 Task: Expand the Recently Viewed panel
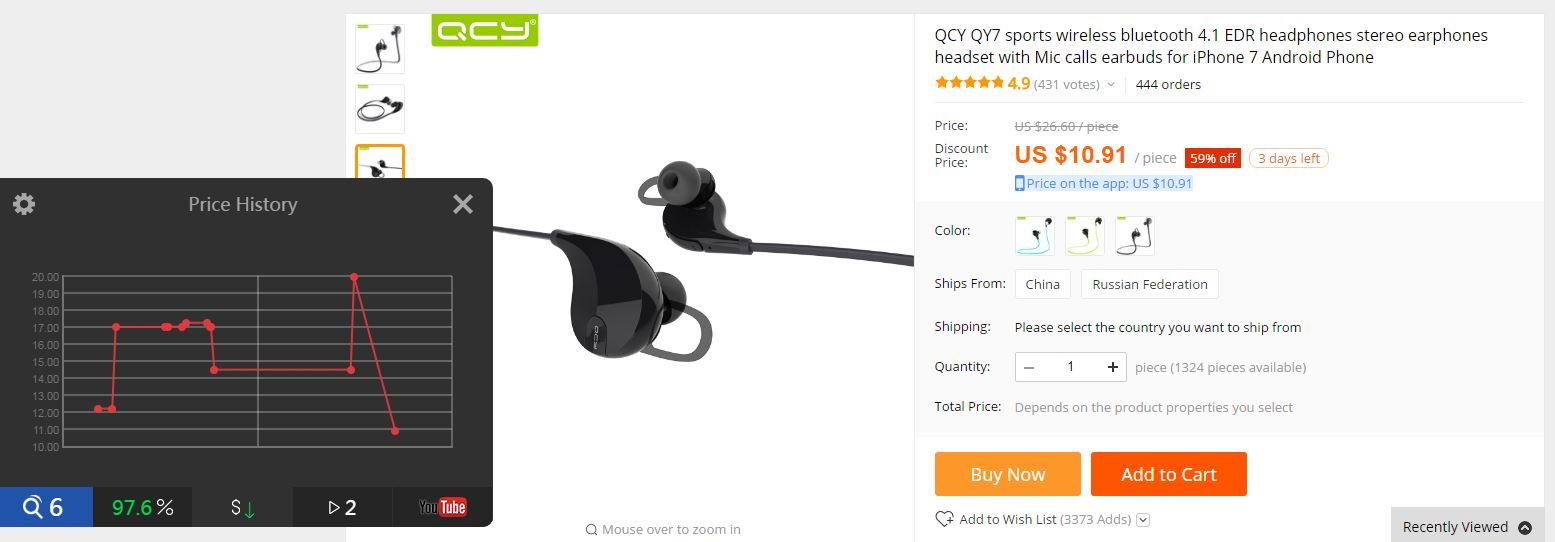click(x=1467, y=527)
